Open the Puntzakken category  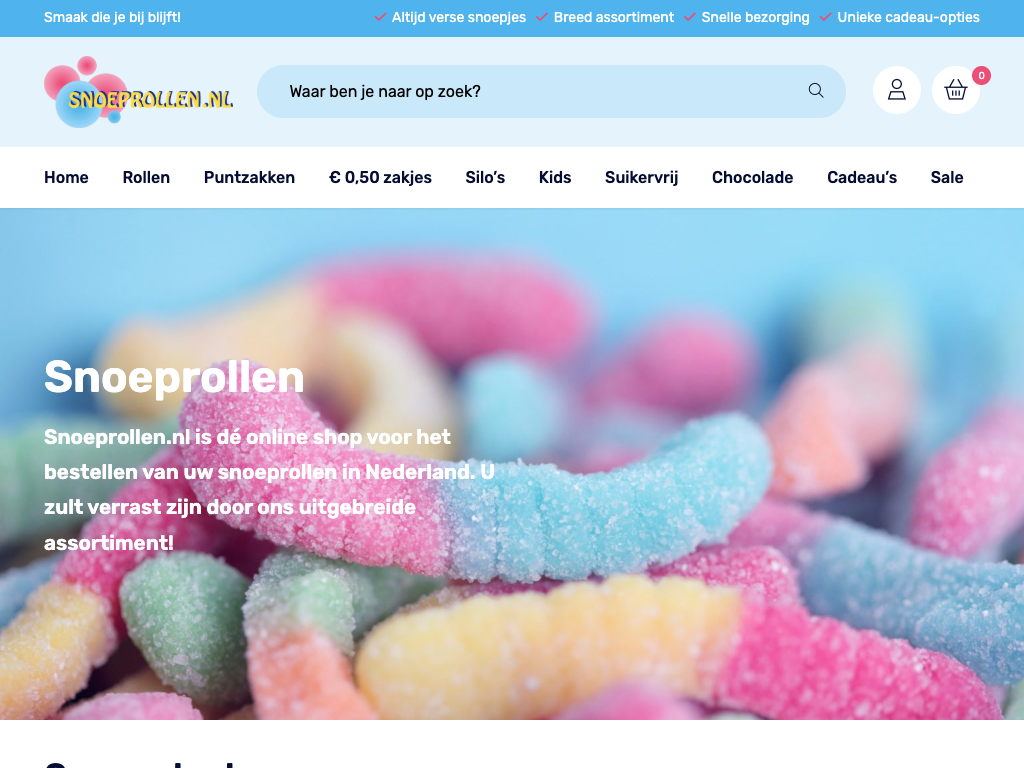tap(249, 178)
